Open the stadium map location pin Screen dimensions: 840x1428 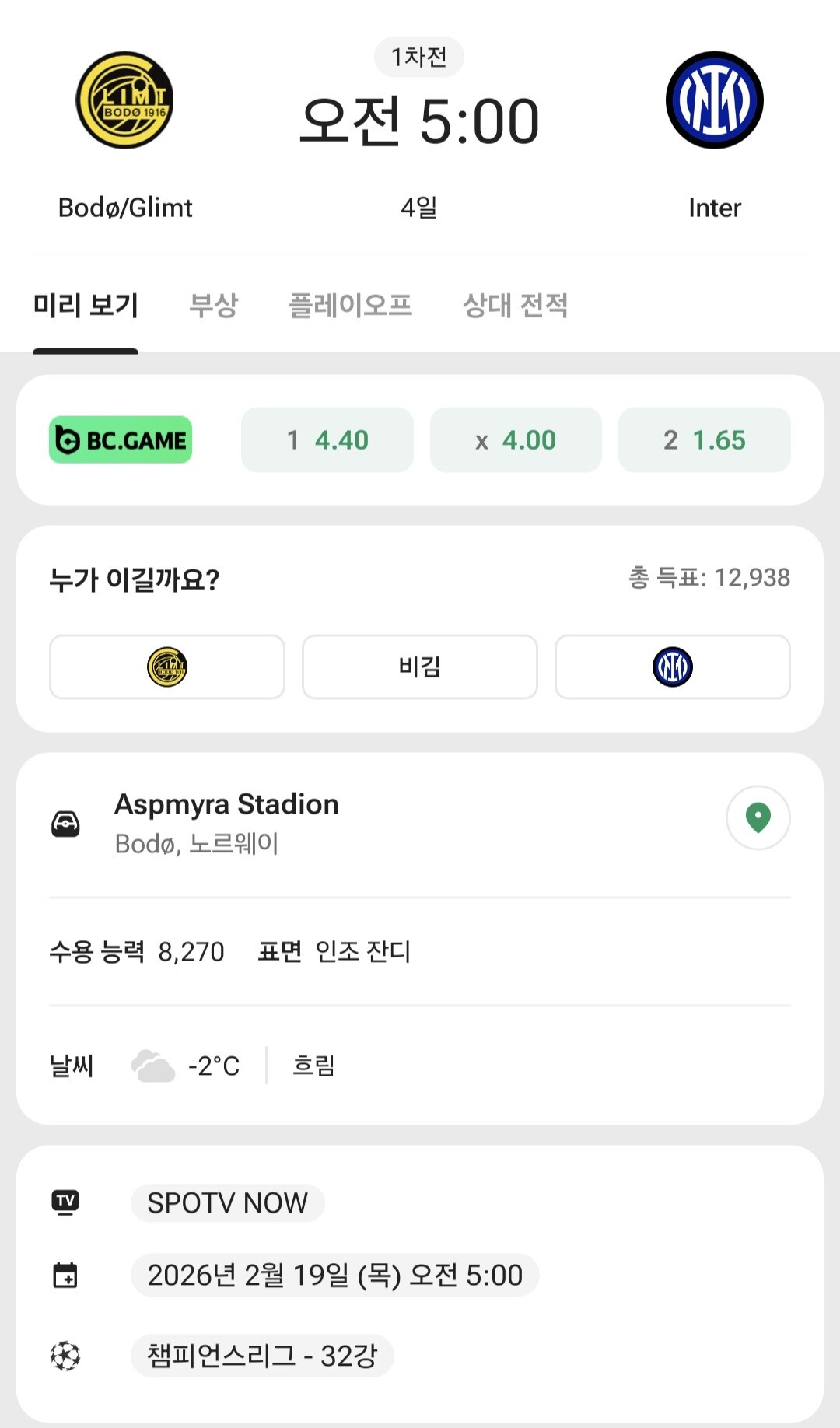pos(758,817)
